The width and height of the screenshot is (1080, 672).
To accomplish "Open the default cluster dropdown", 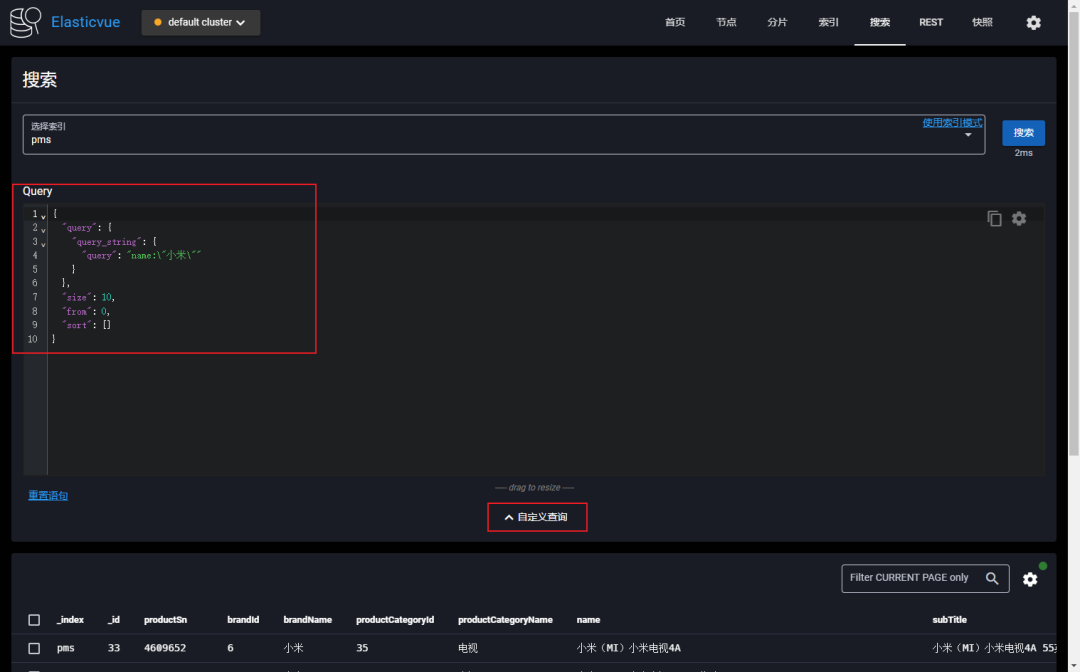I will [201, 23].
